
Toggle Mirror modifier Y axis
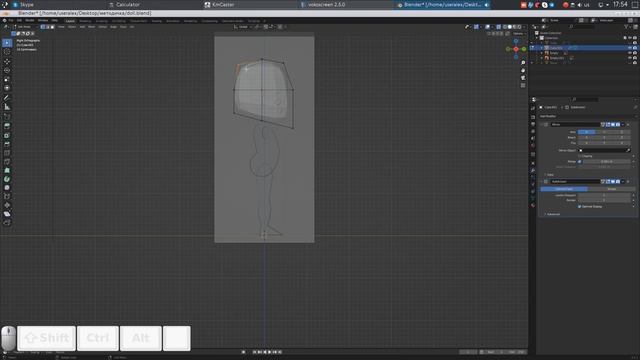(604, 132)
